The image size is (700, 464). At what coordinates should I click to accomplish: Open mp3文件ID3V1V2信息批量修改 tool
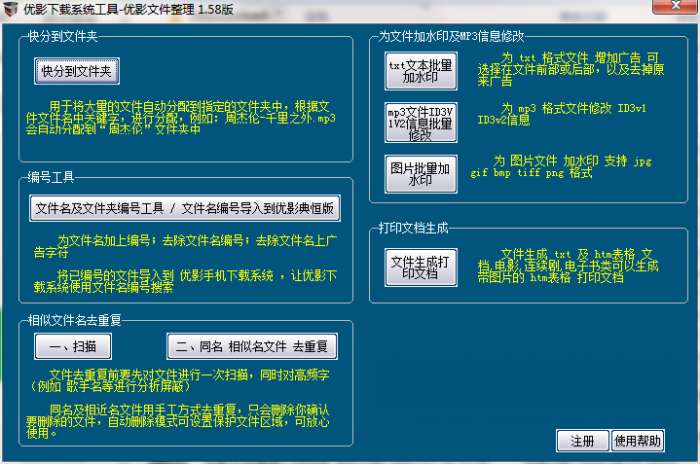421,123
